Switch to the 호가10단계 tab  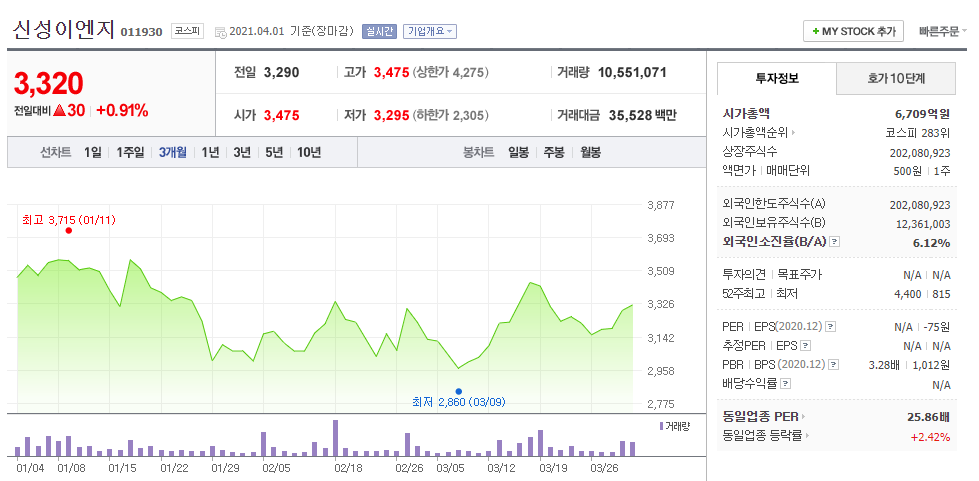[896, 79]
